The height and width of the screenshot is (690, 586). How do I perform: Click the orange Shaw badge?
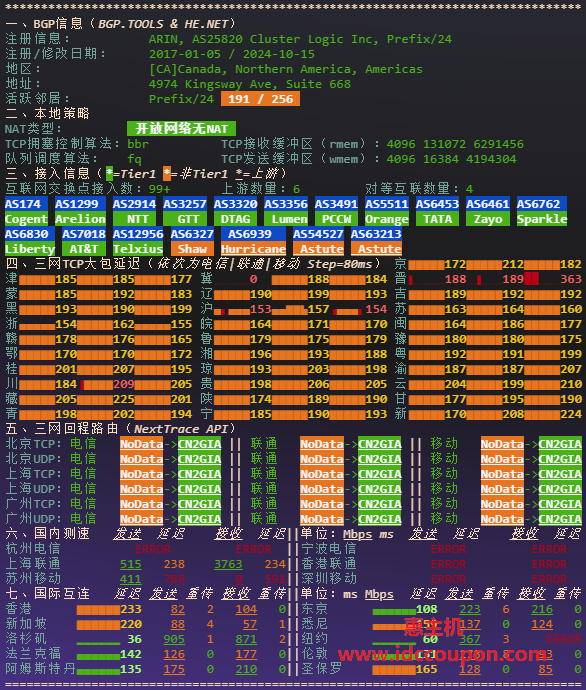pos(192,249)
